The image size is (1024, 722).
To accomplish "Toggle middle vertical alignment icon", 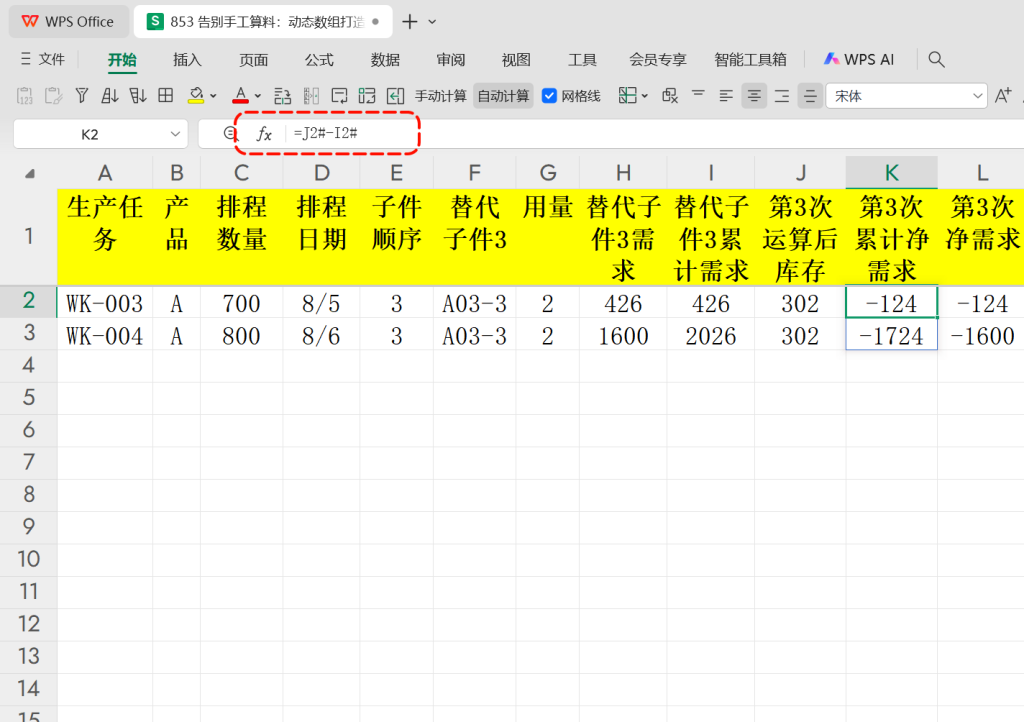I will click(x=810, y=96).
